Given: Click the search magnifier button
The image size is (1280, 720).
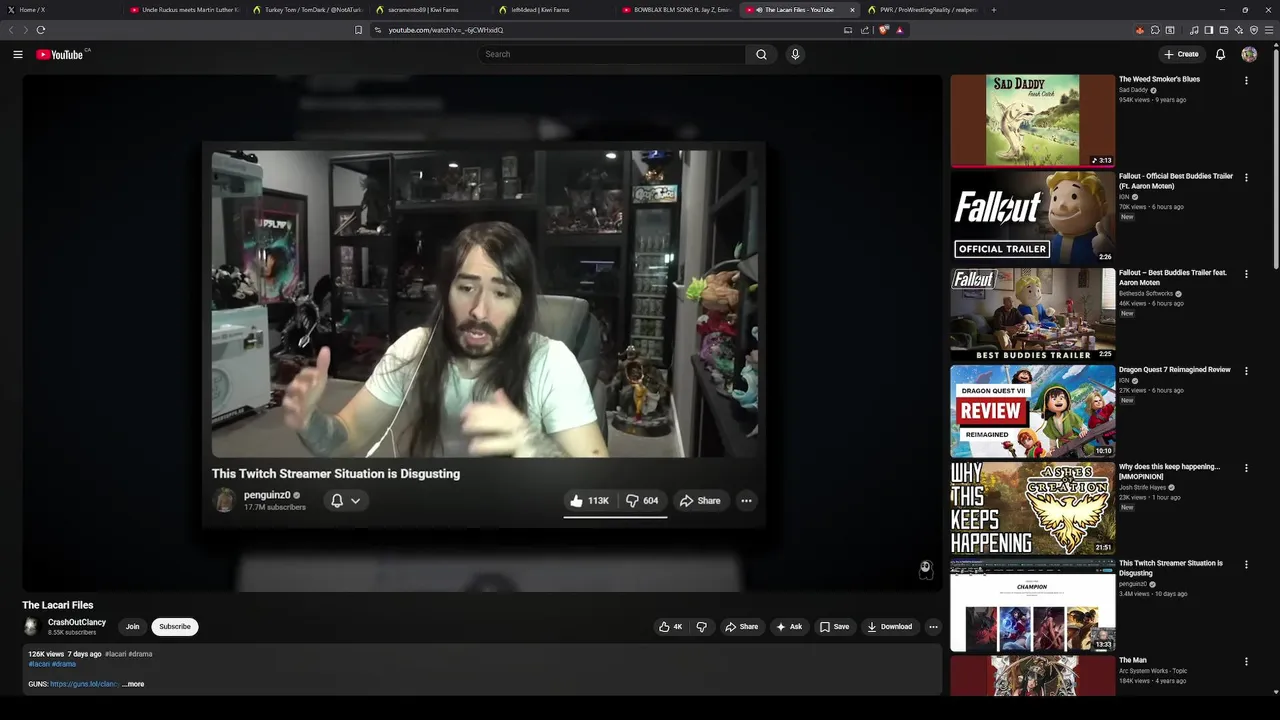Looking at the screenshot, I should pos(761,54).
